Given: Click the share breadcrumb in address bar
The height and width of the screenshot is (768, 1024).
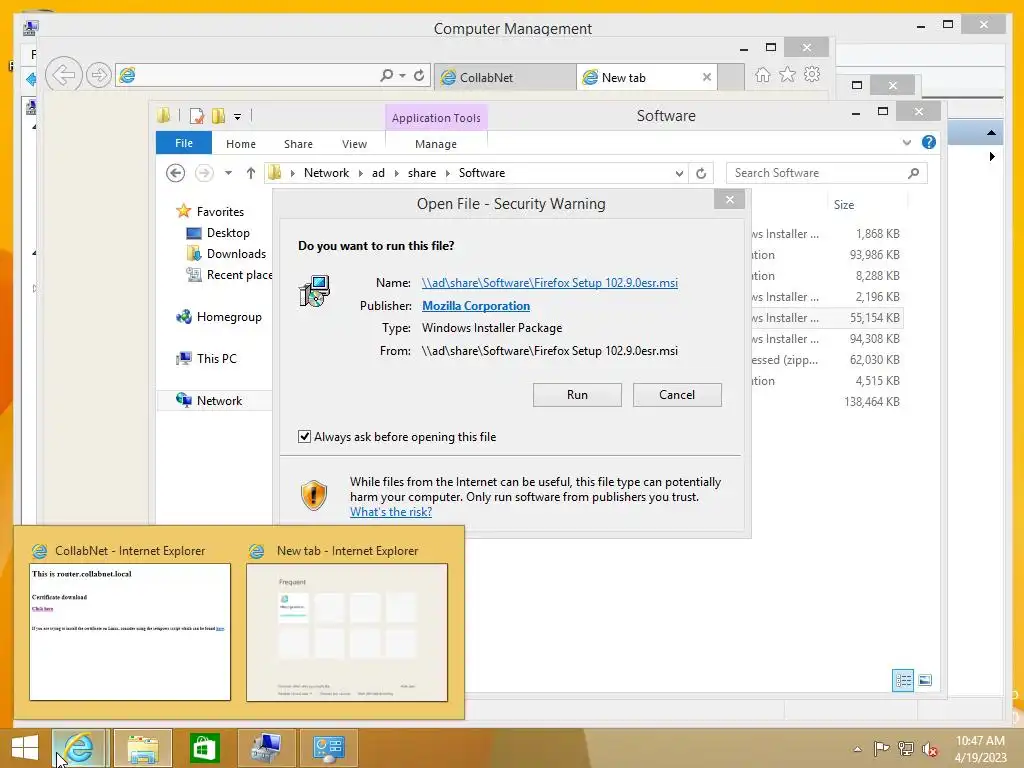Looking at the screenshot, I should (422, 173).
